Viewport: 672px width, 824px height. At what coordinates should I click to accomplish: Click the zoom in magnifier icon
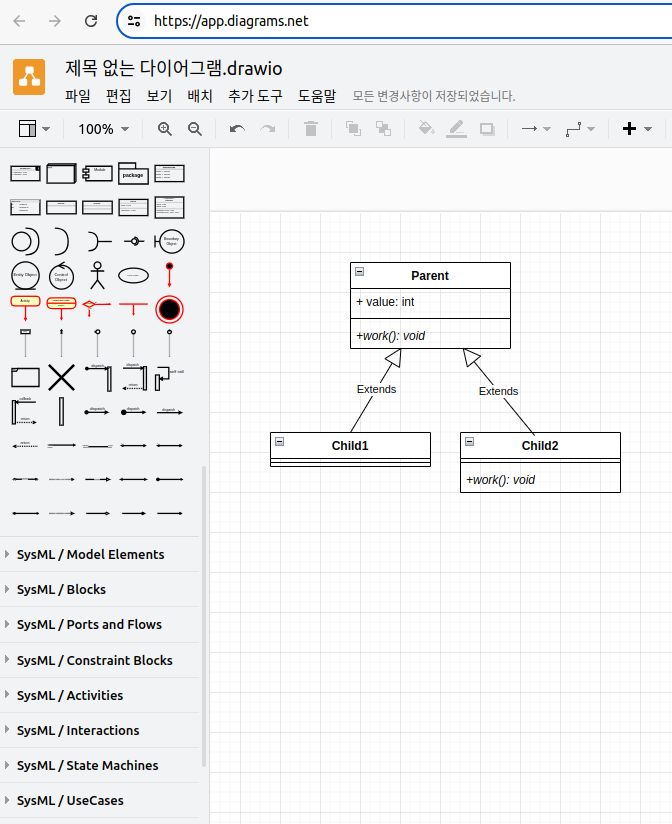tap(164, 129)
